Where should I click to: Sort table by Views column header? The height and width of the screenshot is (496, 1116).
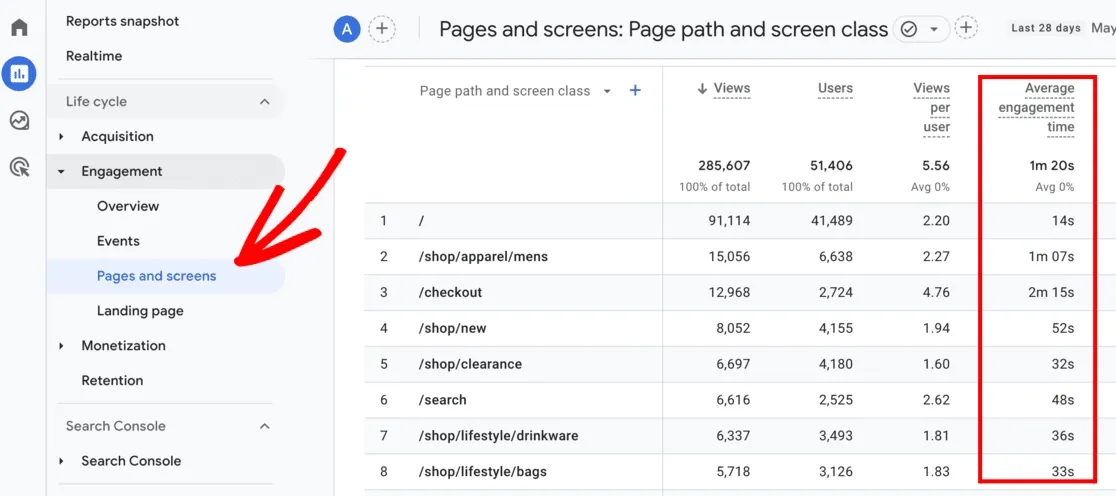pos(731,89)
